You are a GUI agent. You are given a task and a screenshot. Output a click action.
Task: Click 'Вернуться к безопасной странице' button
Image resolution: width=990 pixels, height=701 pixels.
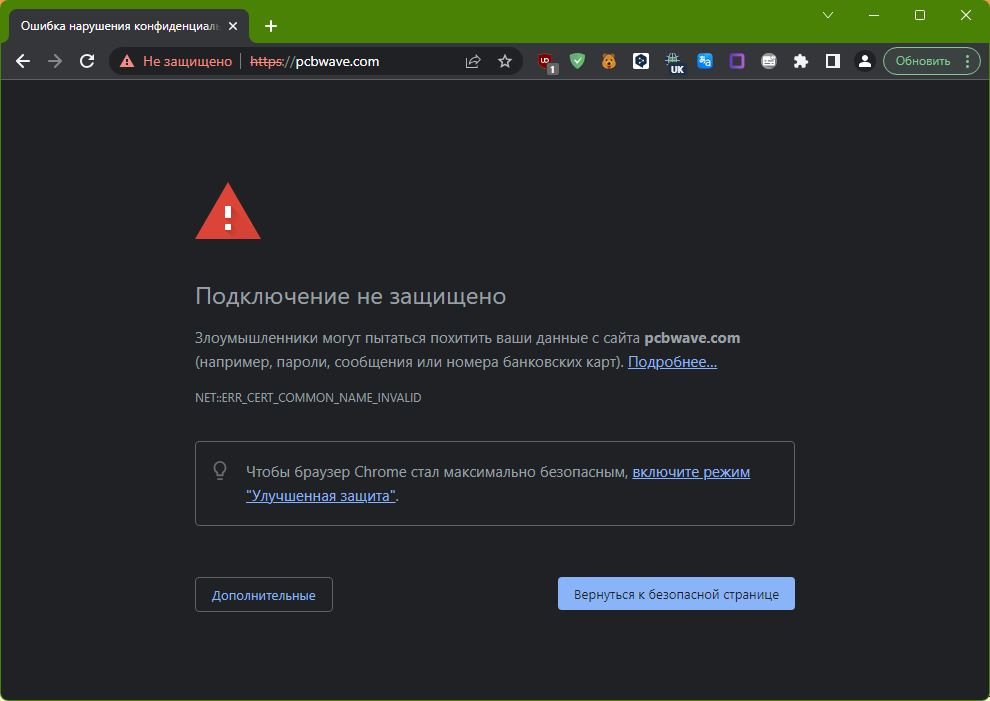(676, 594)
